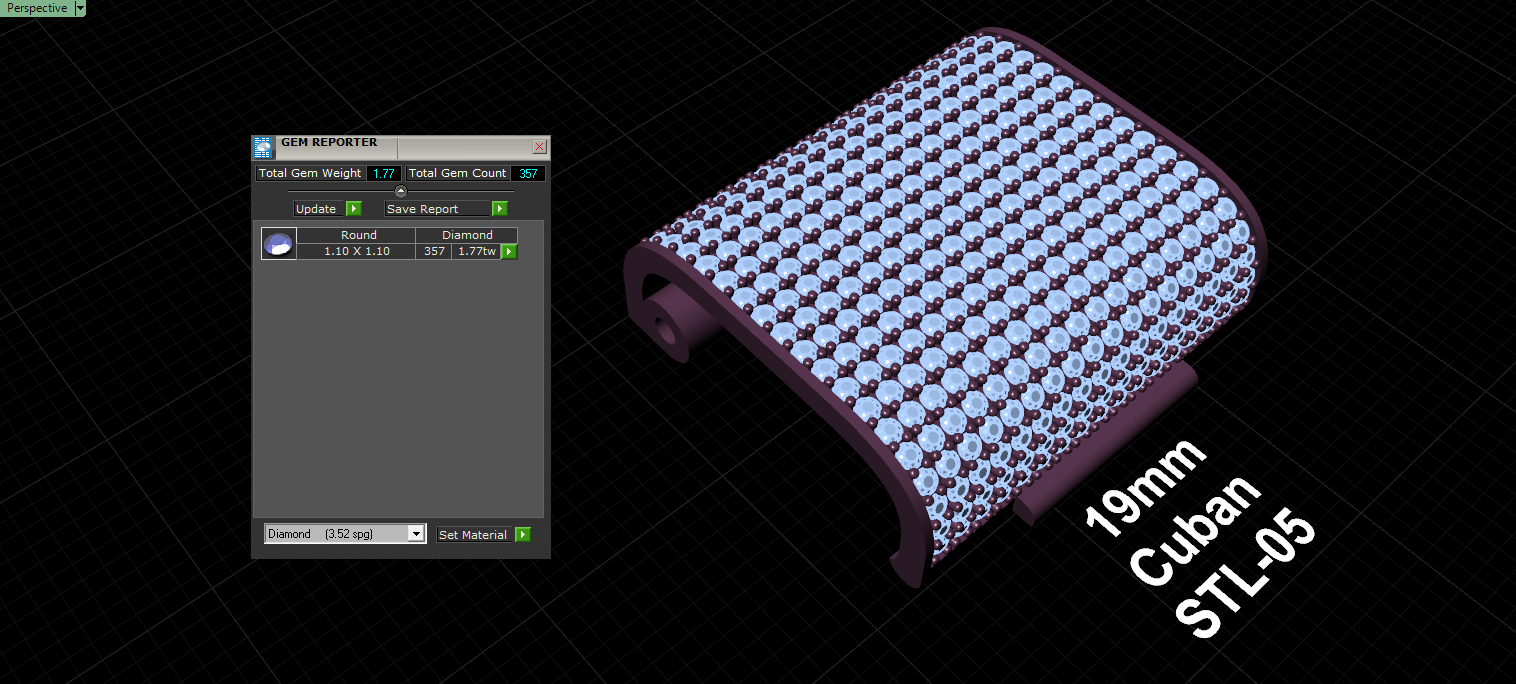1516x684 pixels.
Task: Select the Total Gem Count value field
Action: [x=528, y=173]
